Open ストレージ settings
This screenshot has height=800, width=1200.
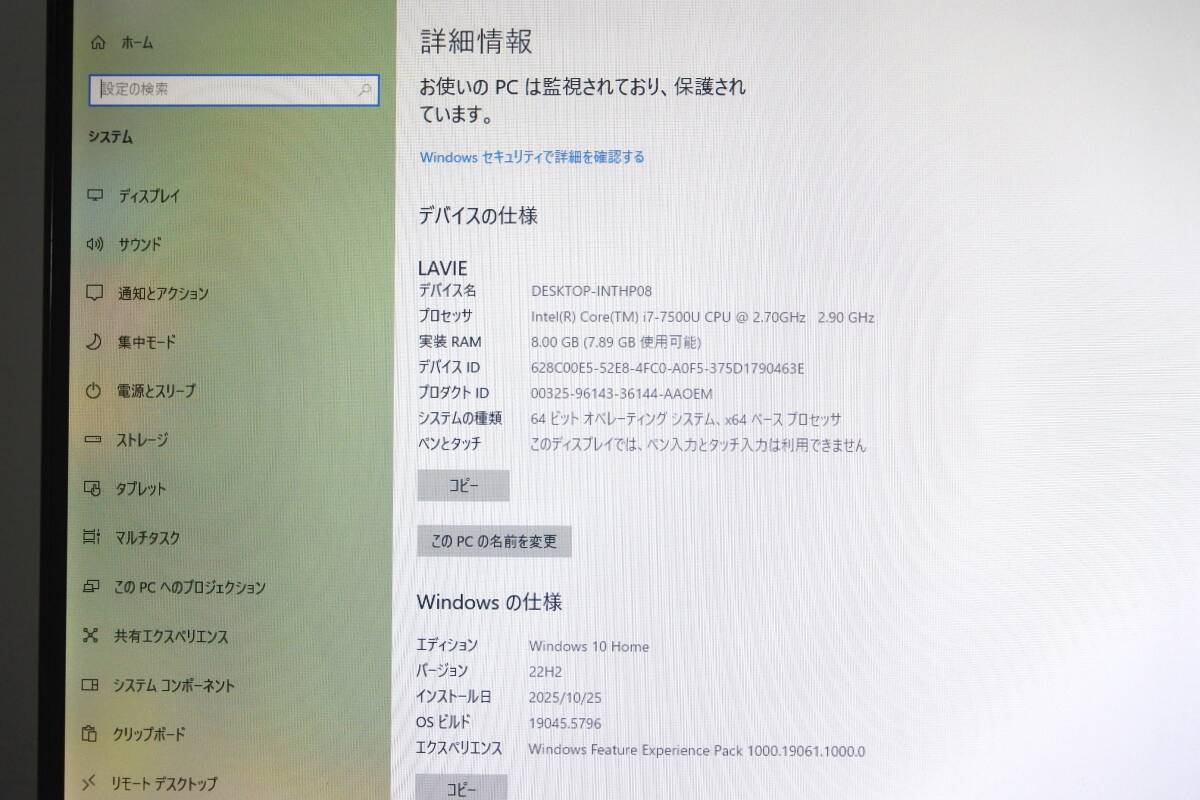click(142, 440)
